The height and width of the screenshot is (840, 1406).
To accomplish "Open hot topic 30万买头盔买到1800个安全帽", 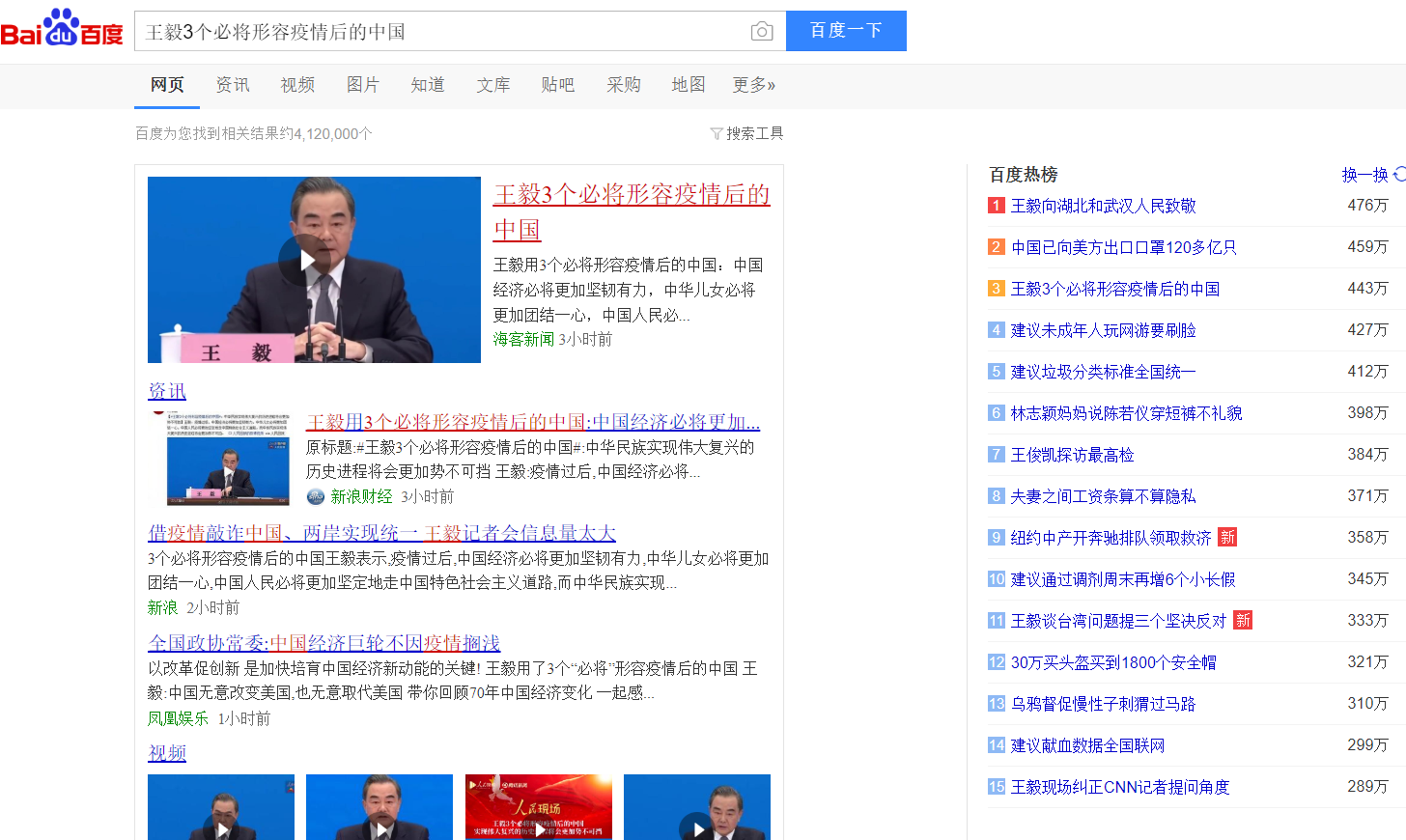I will pyautogui.click(x=1113, y=662).
